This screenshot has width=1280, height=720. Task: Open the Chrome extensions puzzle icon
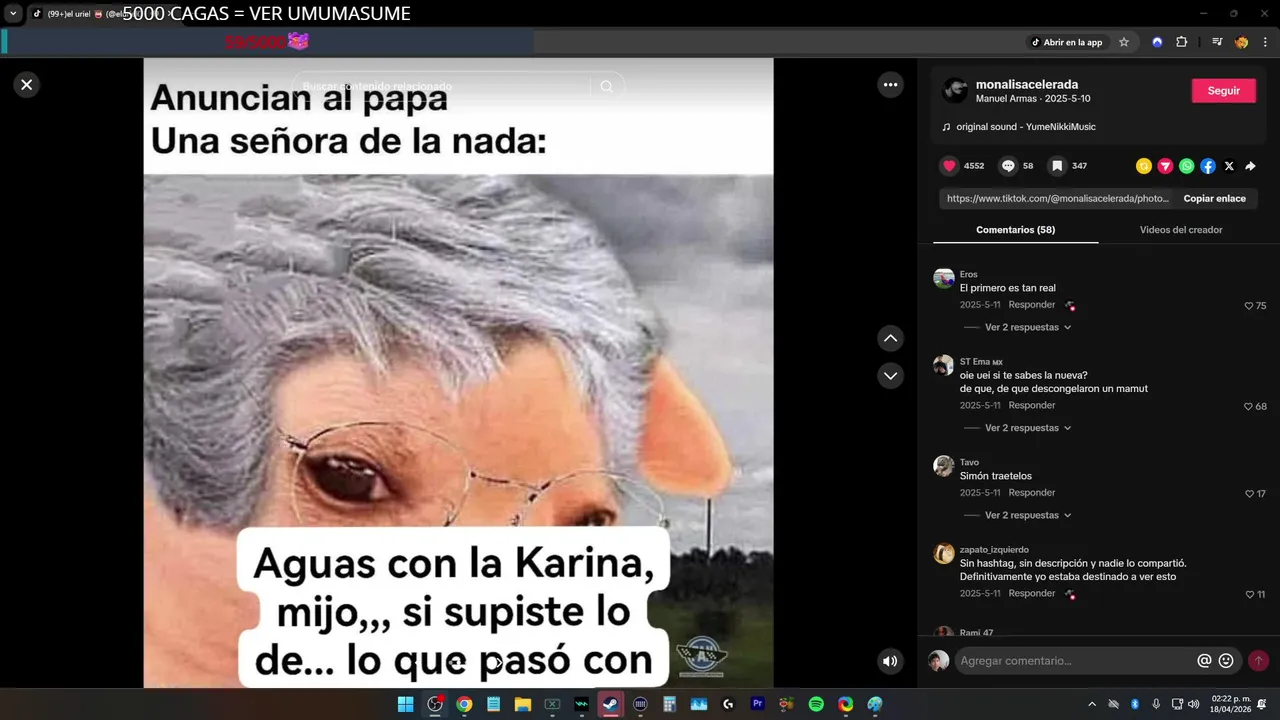1182,42
